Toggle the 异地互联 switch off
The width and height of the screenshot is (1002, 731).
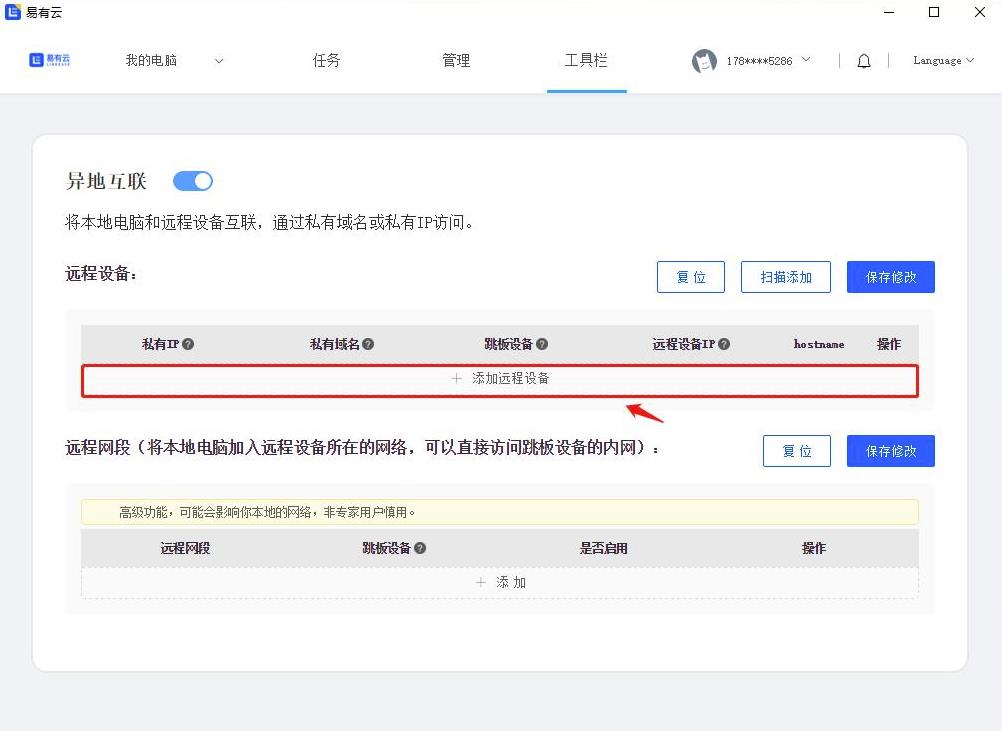point(193,181)
